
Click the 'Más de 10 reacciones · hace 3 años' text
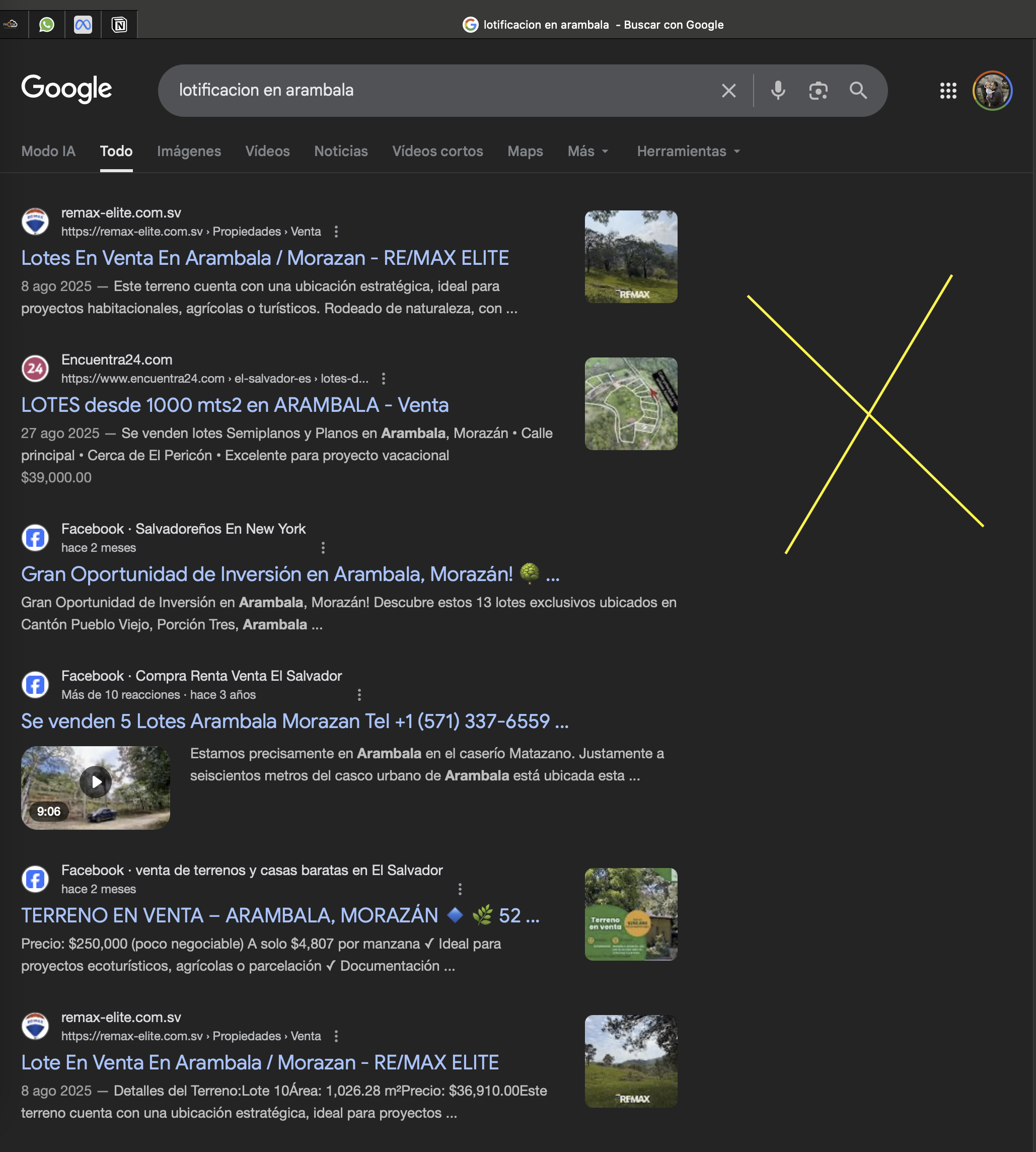(159, 695)
